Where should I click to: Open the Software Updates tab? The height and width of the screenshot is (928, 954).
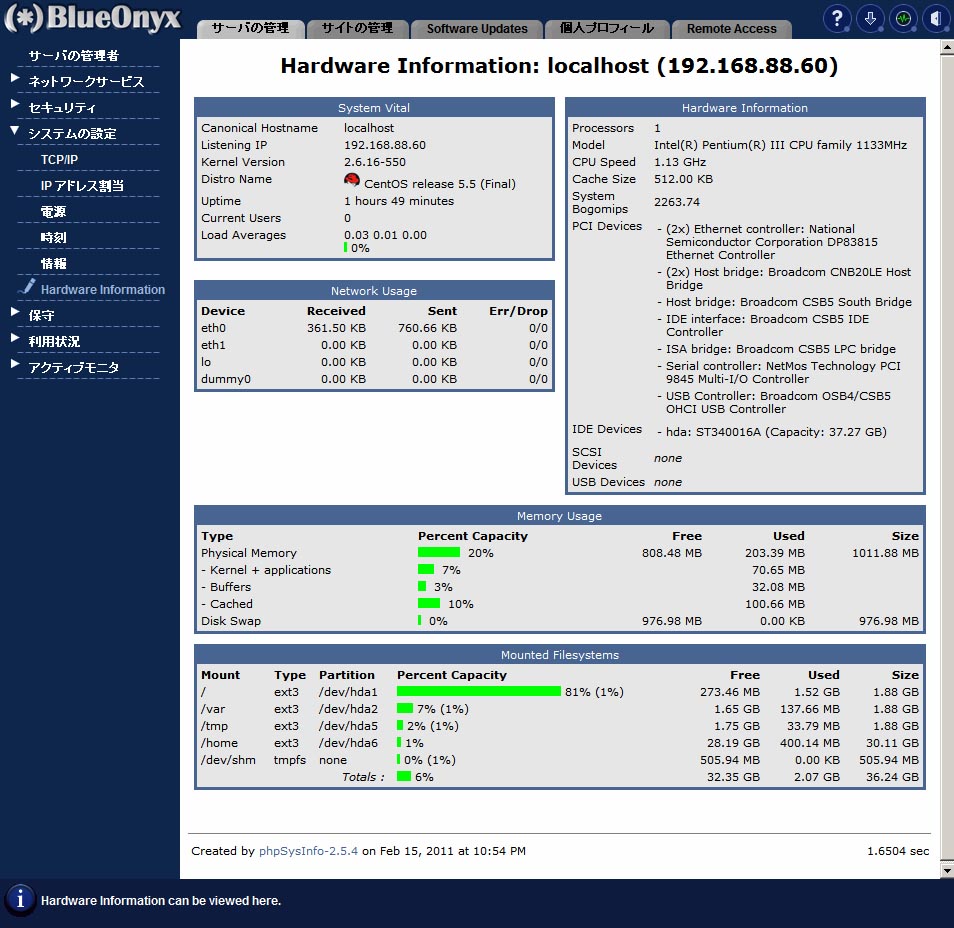pos(477,29)
